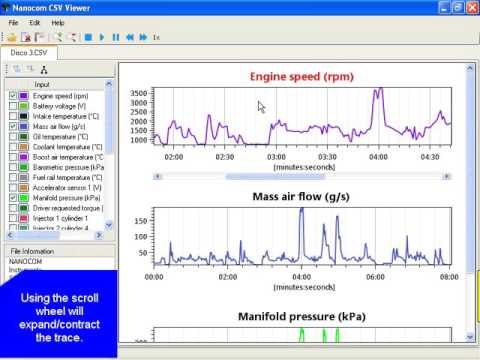Viewport: 480px width, 360px height.
Task: Click the input list scroll left arrow
Action: click(10, 235)
